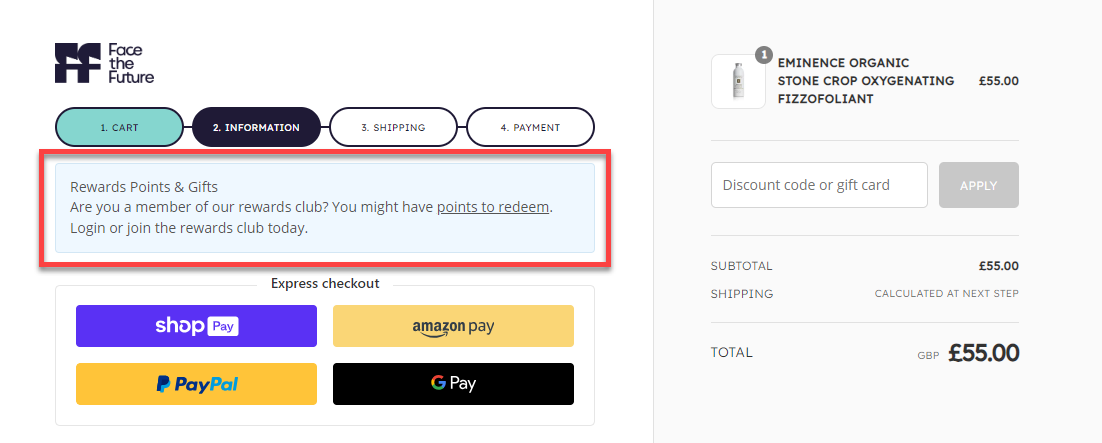Pay using Amazon Pay
Viewport: 1102px width, 443px height.
tap(453, 326)
